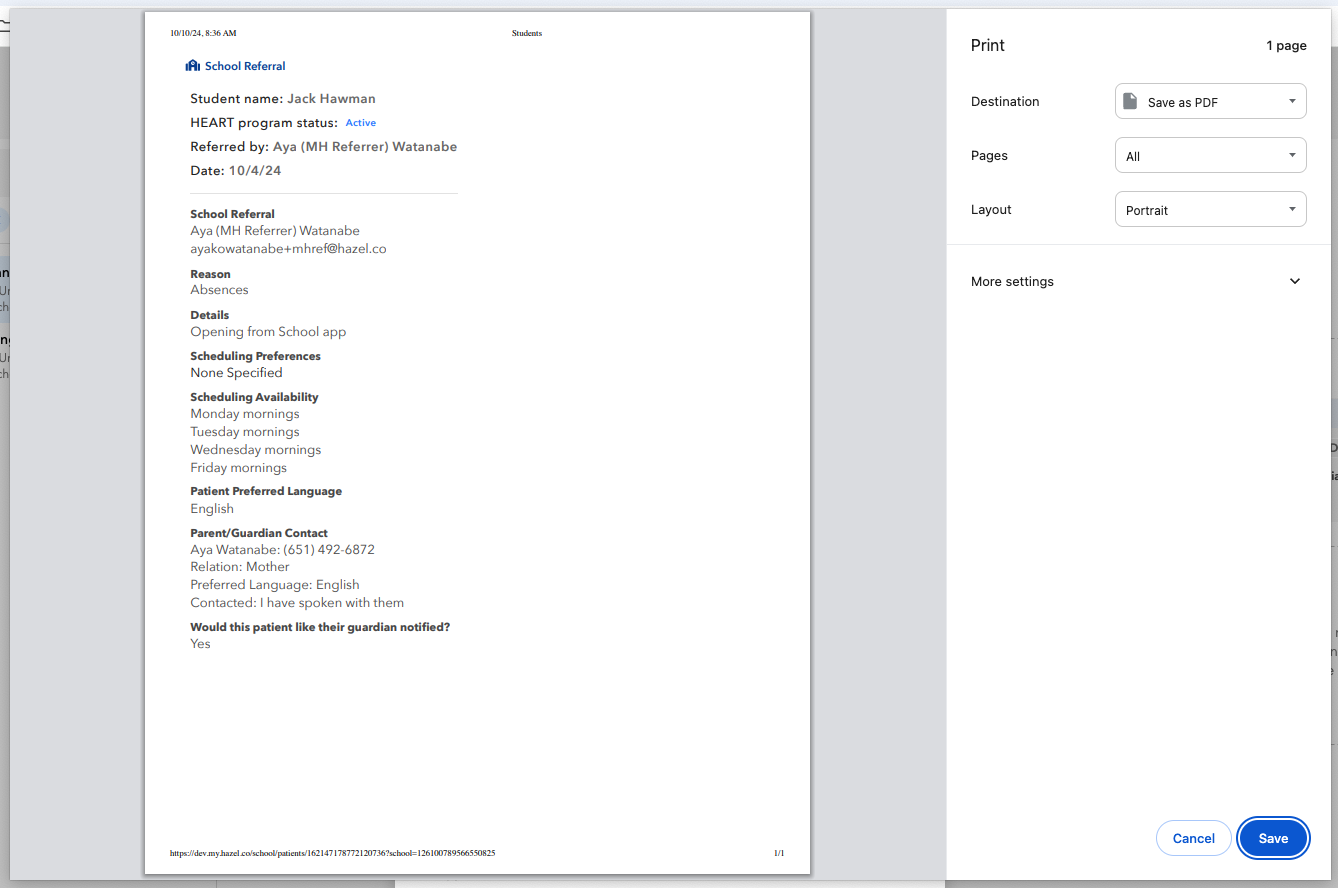
Task: Click the print timestamp in preview header
Action: click(x=203, y=33)
